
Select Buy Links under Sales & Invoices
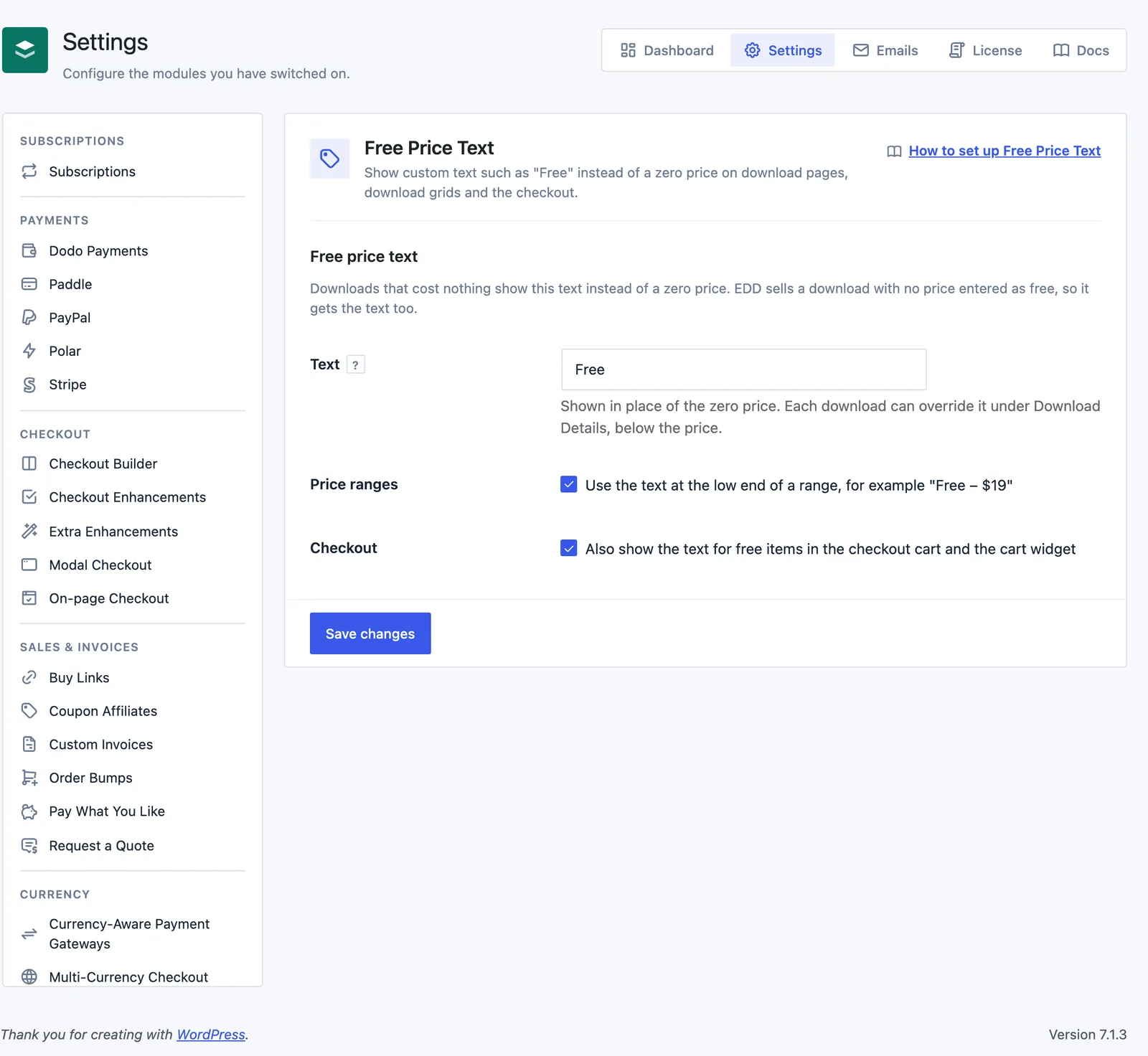pos(133,677)
